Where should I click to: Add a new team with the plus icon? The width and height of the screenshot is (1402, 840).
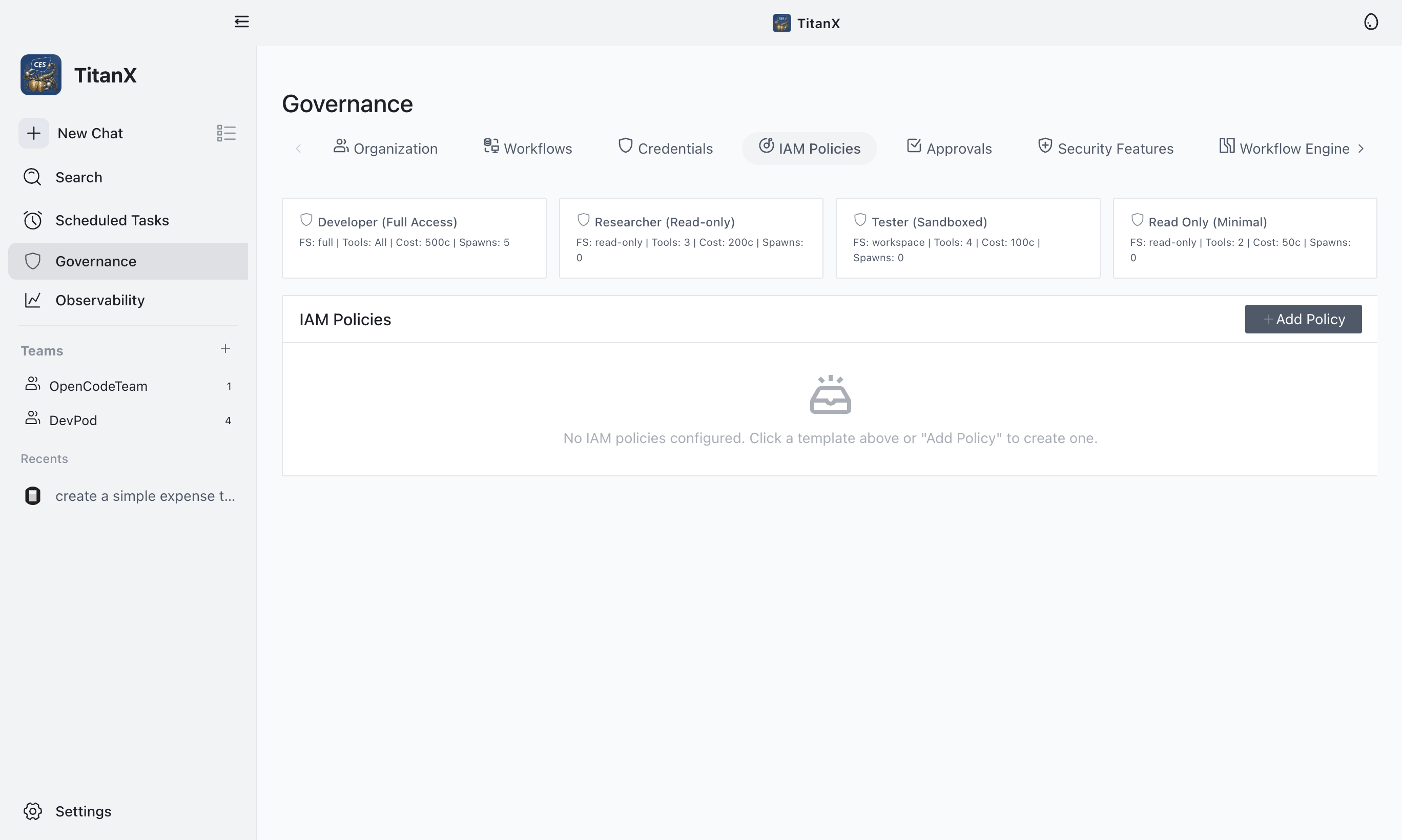point(226,349)
